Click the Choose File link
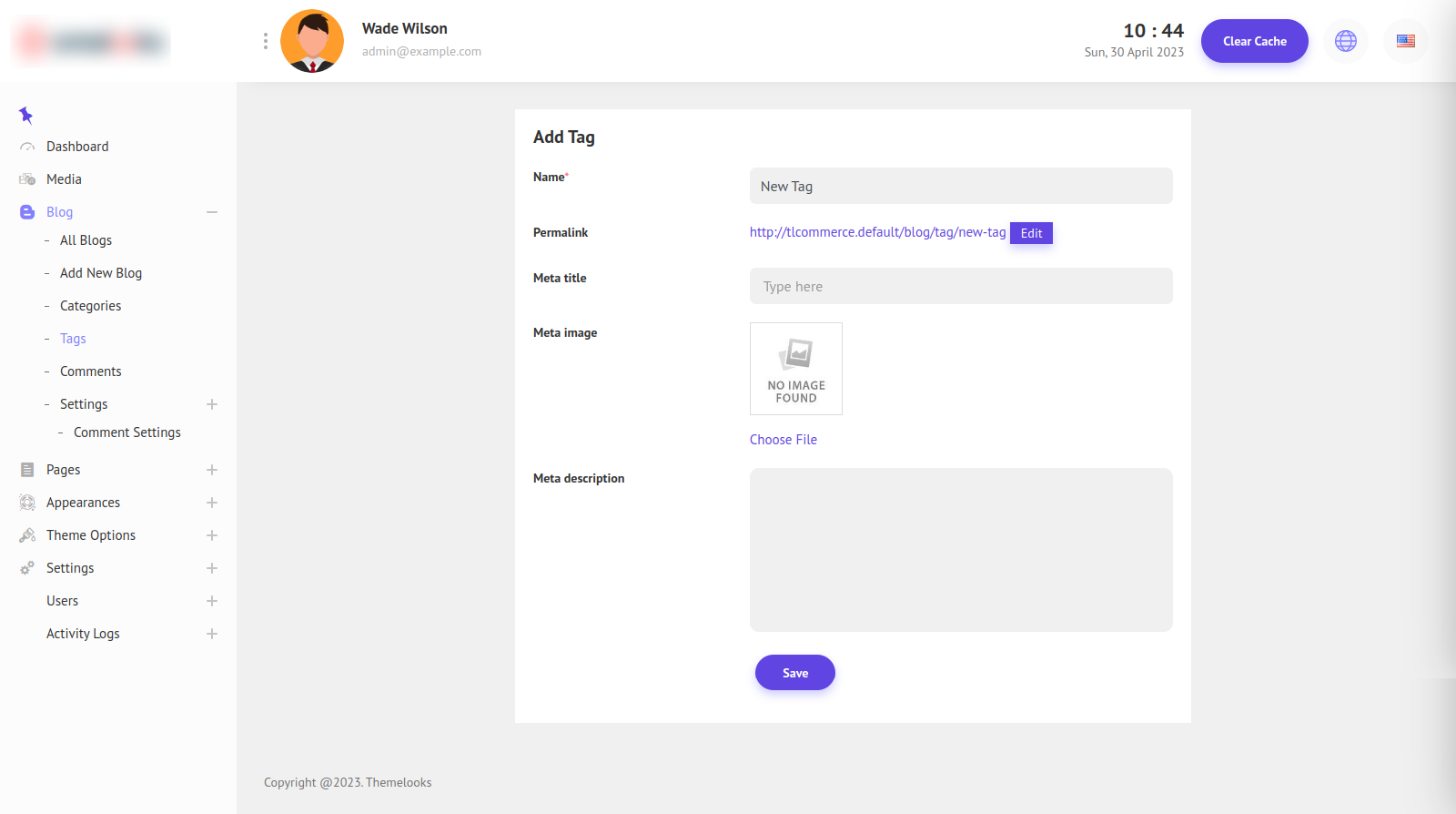This screenshot has height=814, width=1456. pyautogui.click(x=783, y=440)
